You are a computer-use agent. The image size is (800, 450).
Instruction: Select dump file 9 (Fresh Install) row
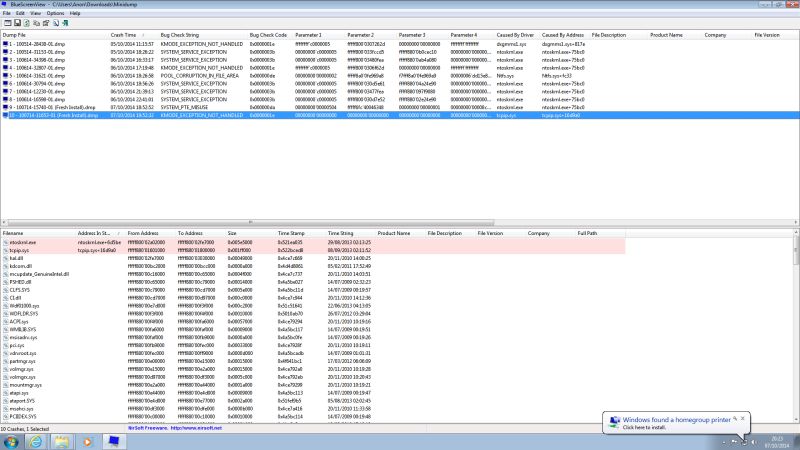[400, 108]
